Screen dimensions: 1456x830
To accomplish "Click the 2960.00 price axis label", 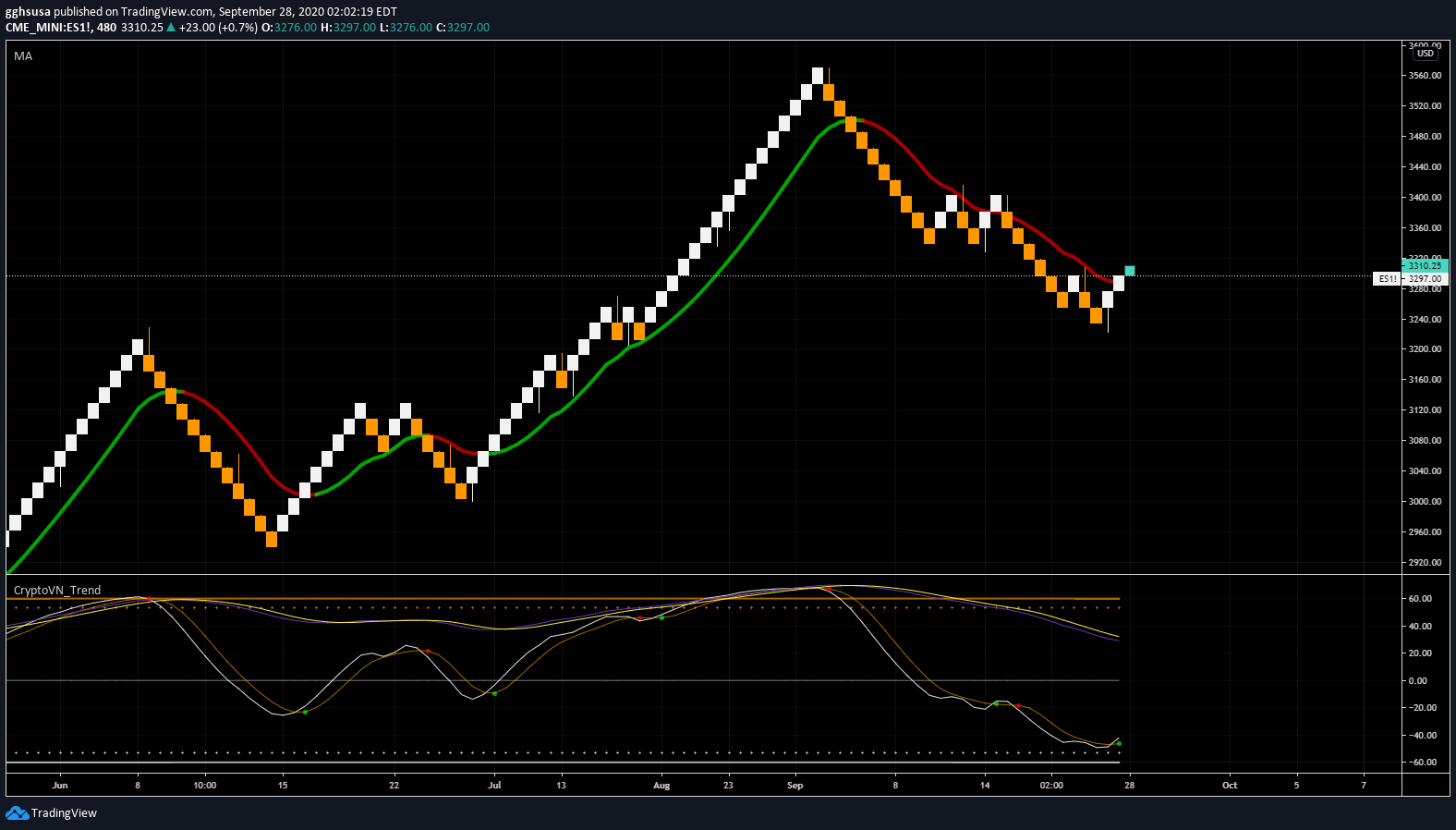I will 1425,532.
